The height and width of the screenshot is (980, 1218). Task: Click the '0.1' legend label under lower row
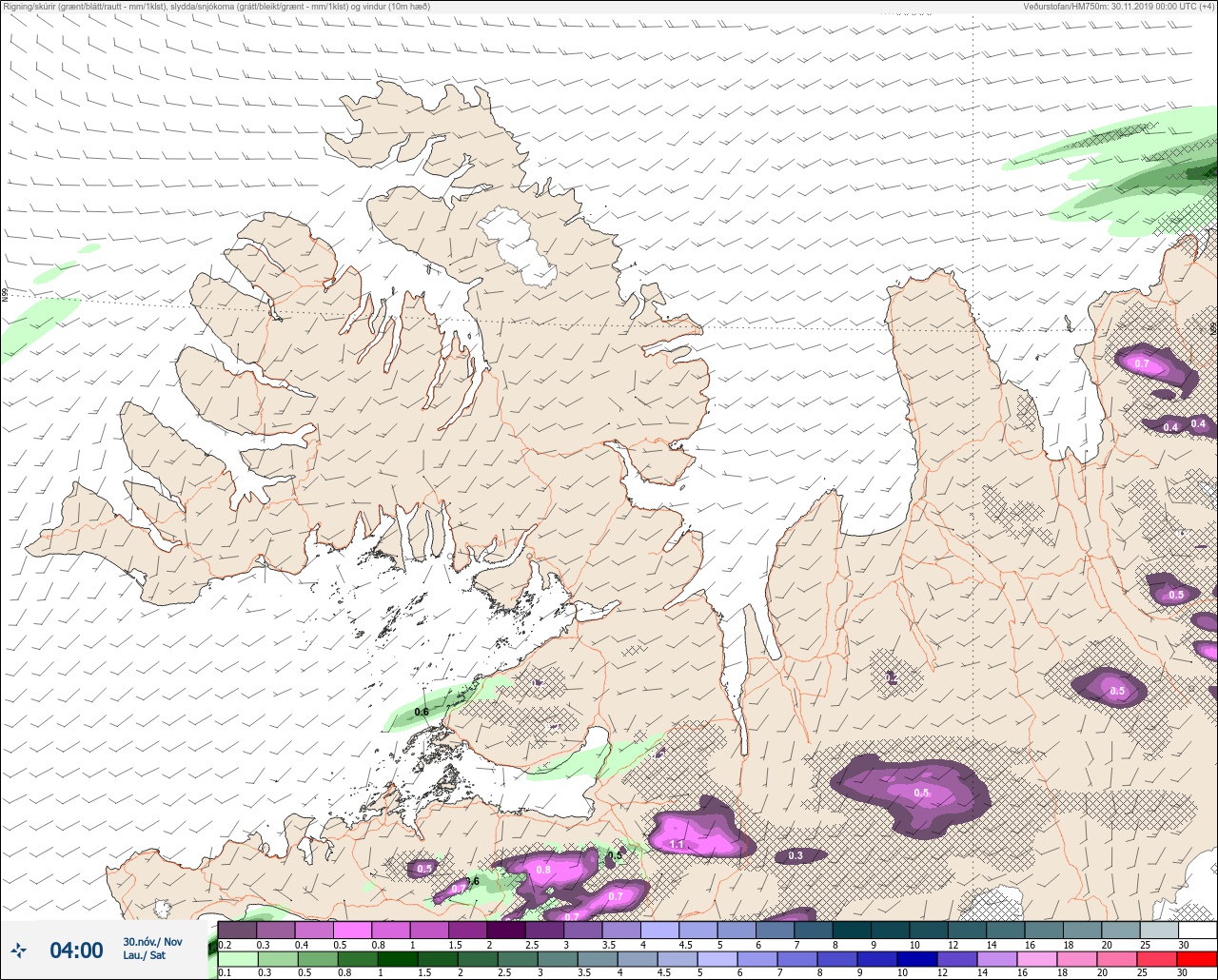[225, 972]
